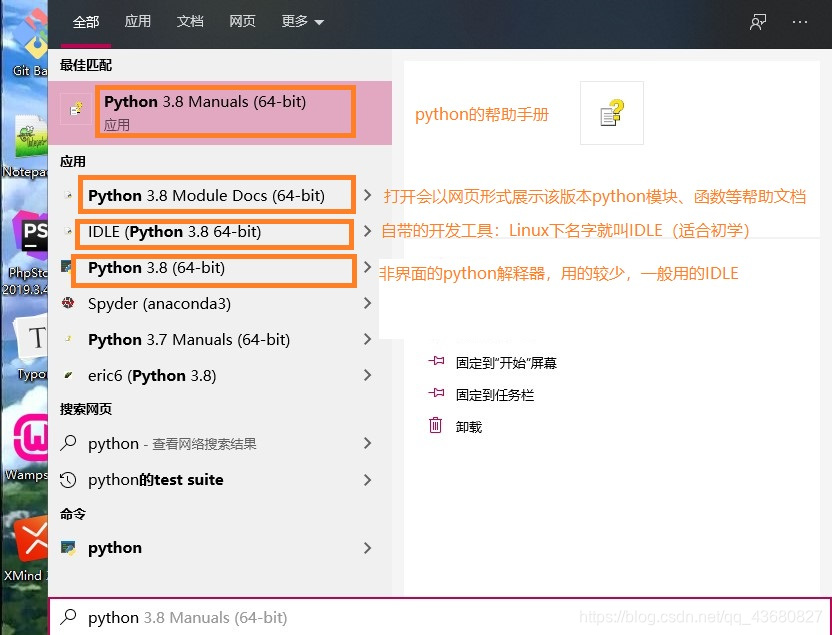Viewport: 832px width, 635px height.
Task: Expand the IDLE result chevron
Action: point(367,231)
